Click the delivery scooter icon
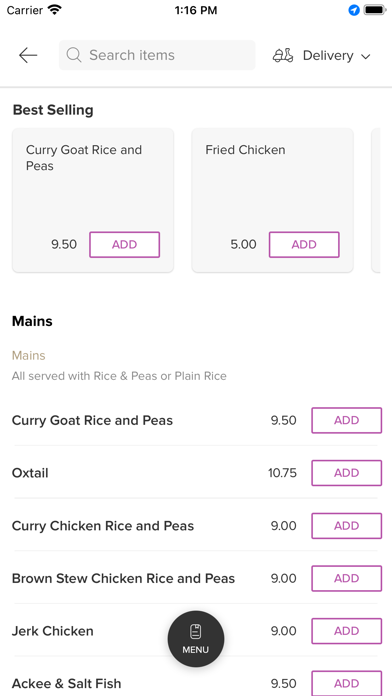The image size is (392, 696). tap(283, 55)
